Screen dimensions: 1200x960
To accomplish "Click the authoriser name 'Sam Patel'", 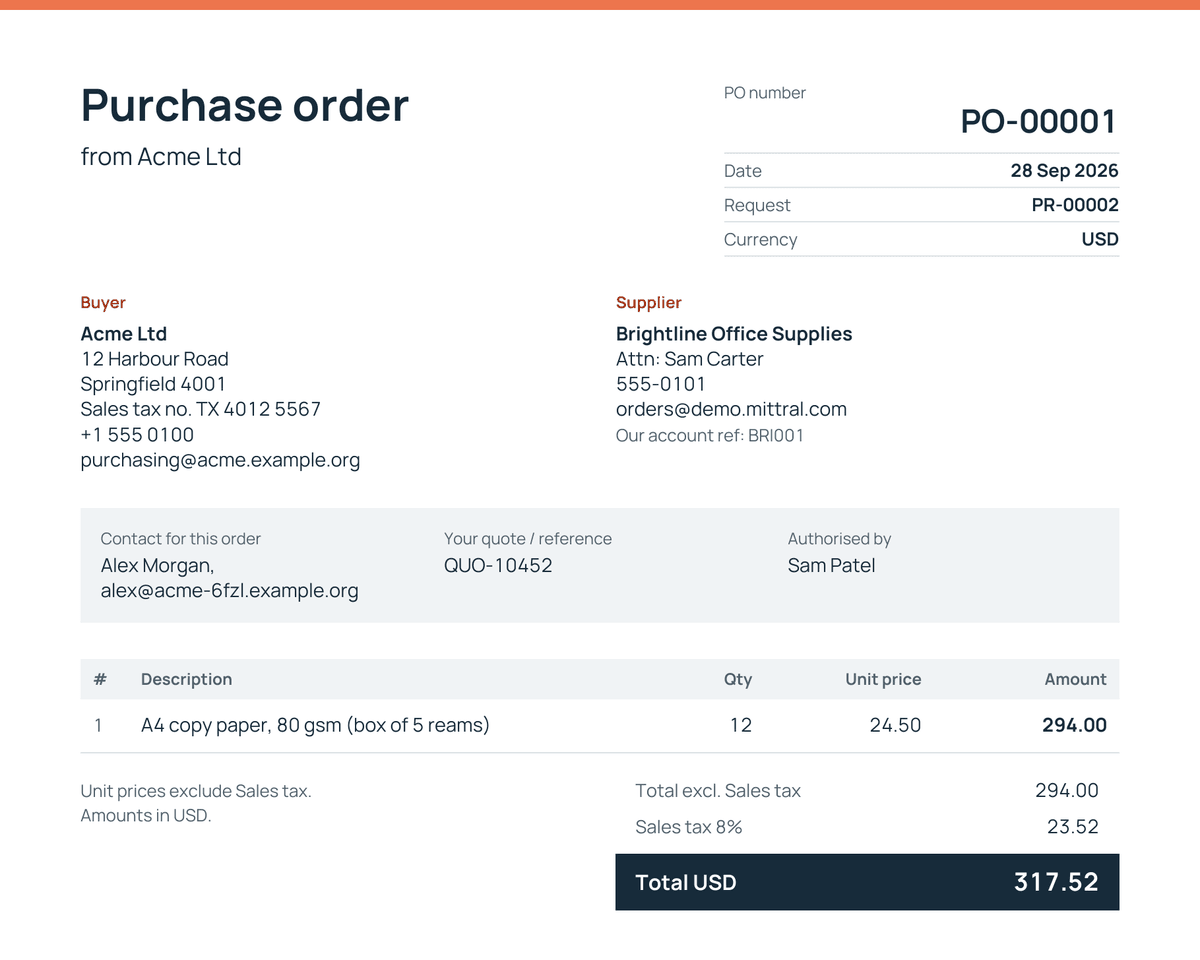I will 831,566.
